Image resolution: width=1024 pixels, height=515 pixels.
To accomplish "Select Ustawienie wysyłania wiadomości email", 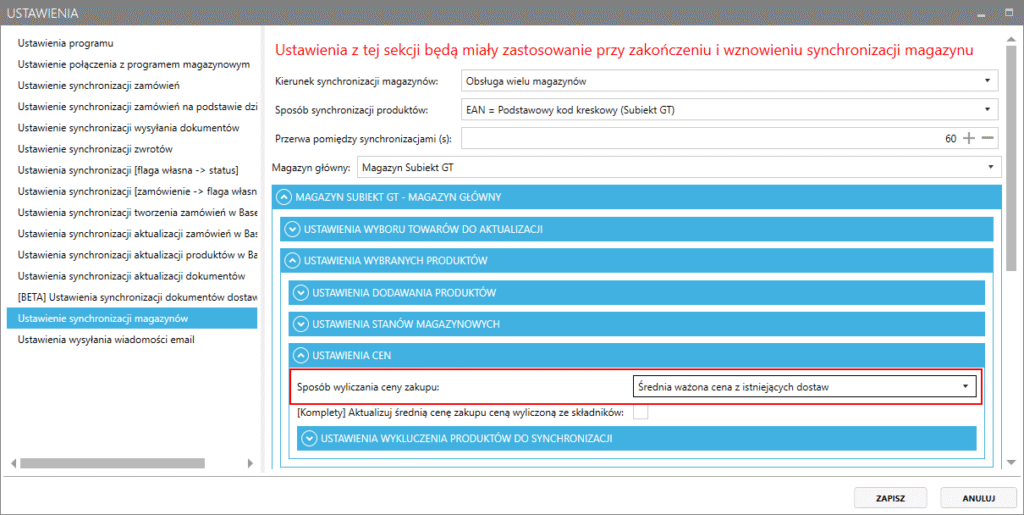I will pos(106,339).
